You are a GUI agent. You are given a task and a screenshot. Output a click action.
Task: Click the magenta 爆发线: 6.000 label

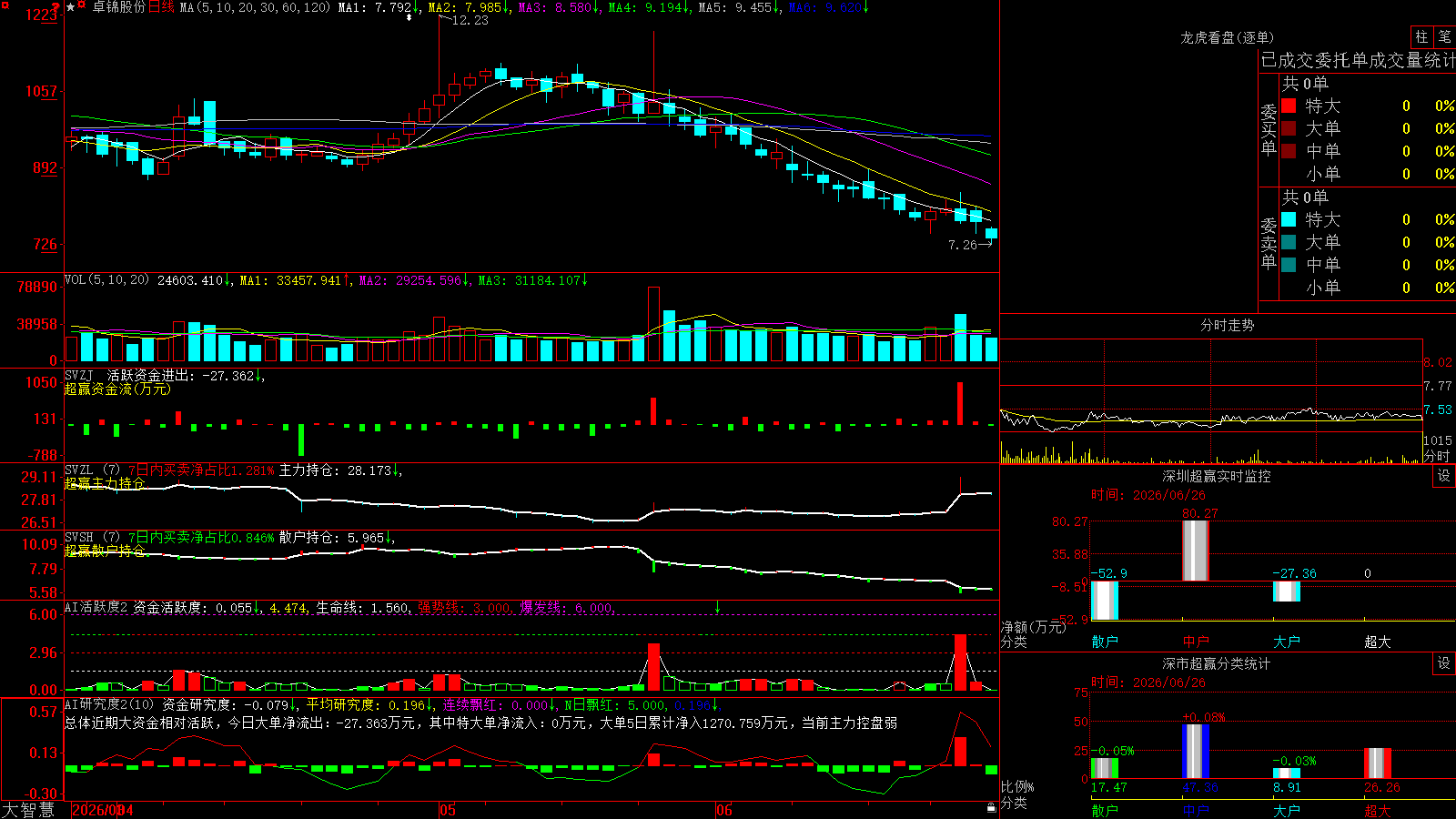(x=567, y=607)
